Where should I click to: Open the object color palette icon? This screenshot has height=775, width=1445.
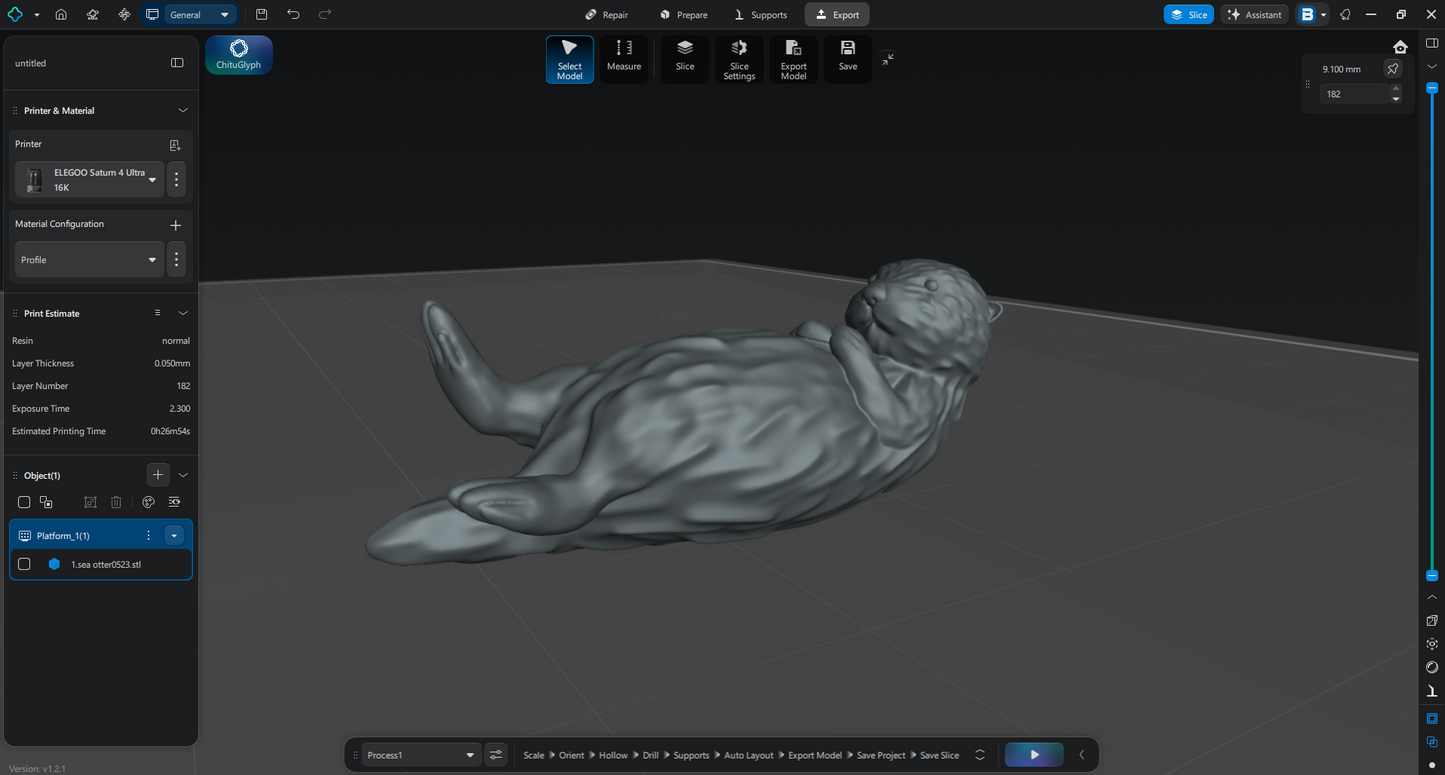point(149,502)
